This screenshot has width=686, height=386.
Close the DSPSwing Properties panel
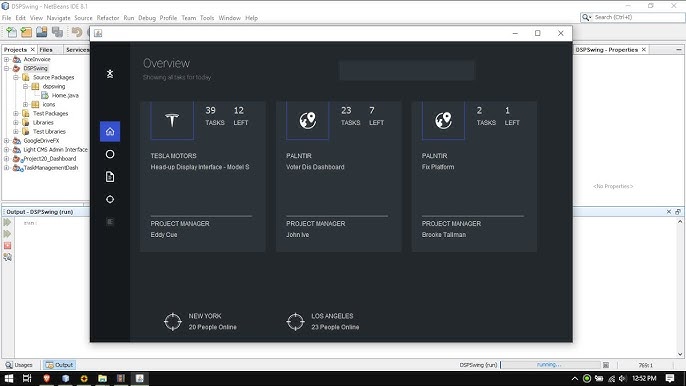(x=644, y=50)
